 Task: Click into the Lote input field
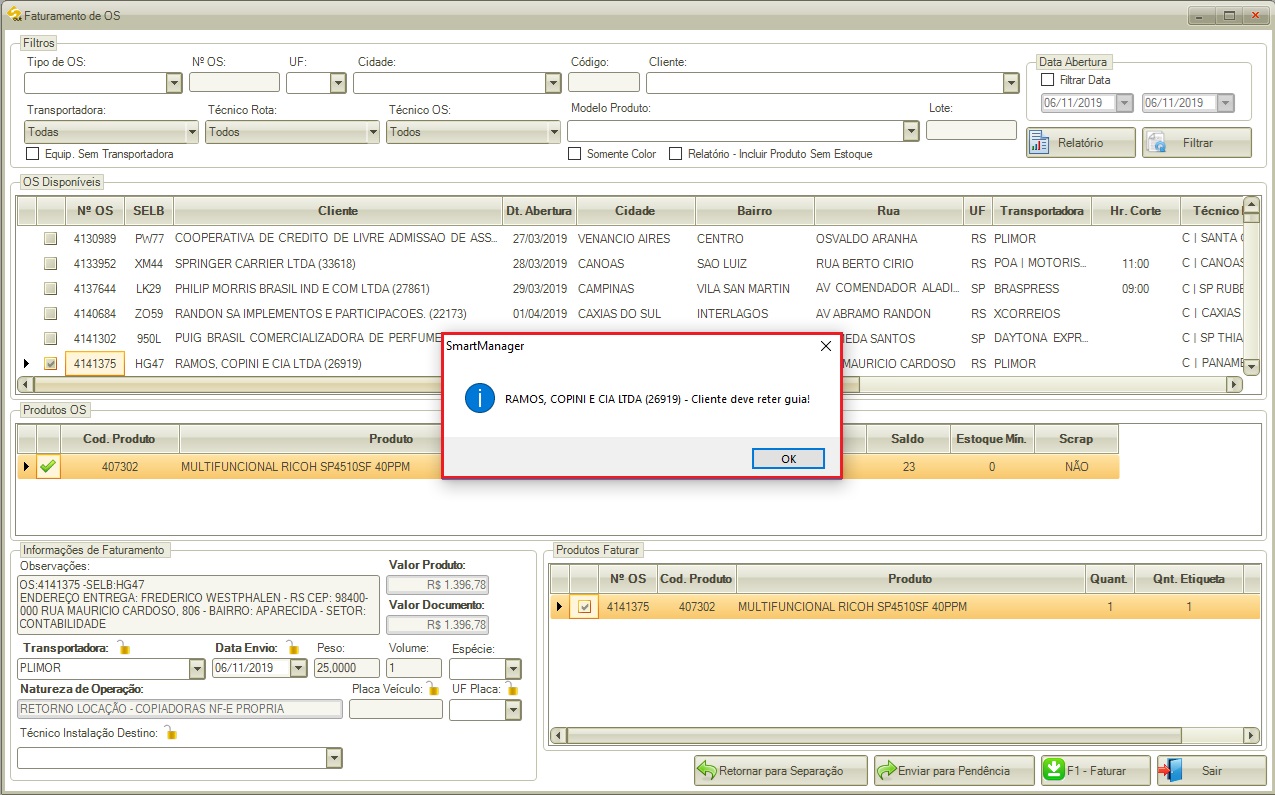[971, 130]
